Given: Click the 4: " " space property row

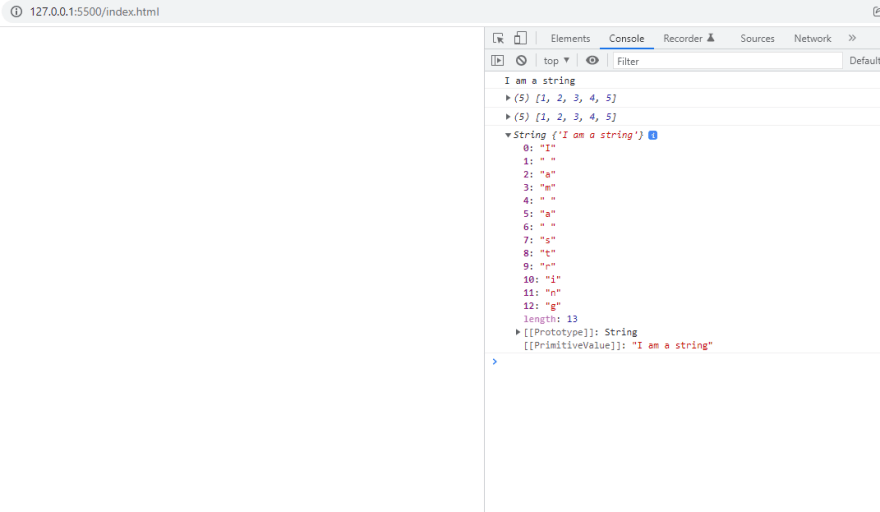Looking at the screenshot, I should [x=539, y=200].
